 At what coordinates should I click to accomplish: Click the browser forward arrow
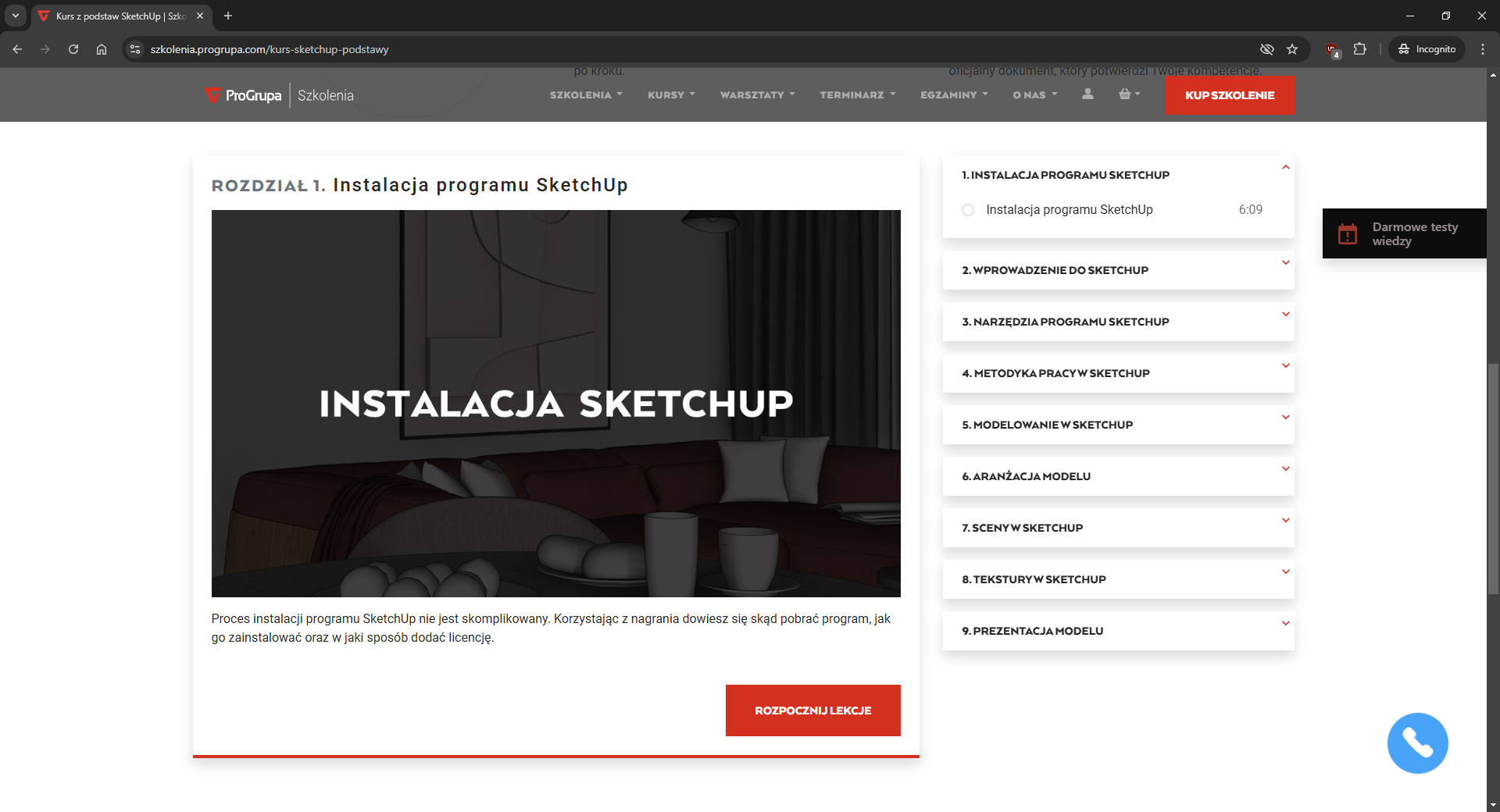[45, 49]
